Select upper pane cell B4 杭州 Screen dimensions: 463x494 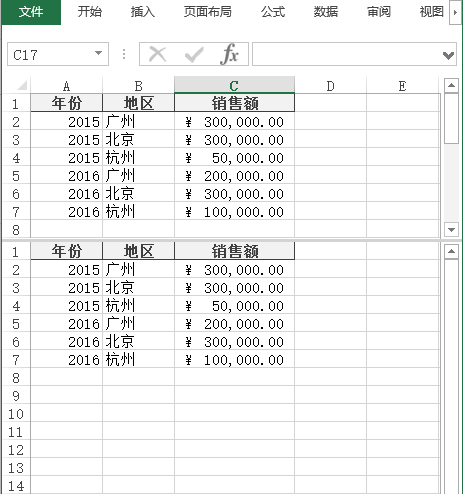pos(138,157)
